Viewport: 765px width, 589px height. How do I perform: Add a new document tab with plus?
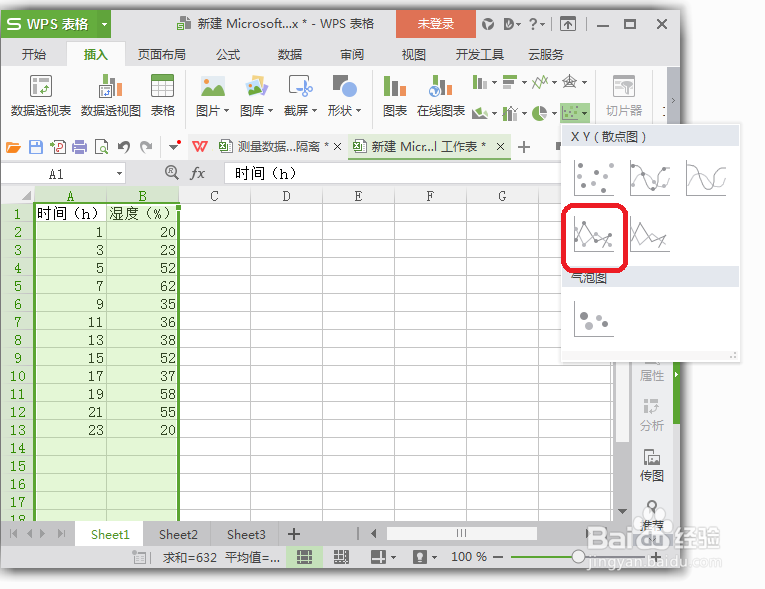coord(523,147)
